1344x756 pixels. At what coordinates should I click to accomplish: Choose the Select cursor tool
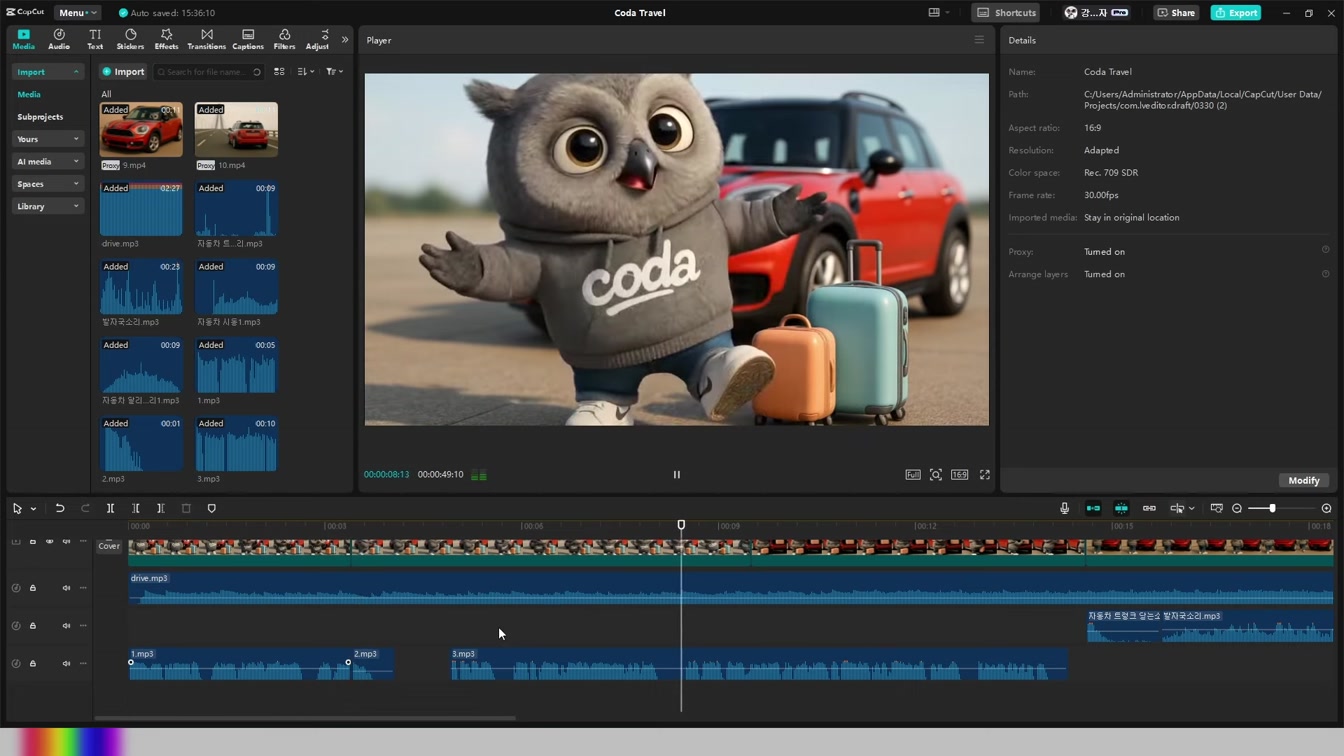pyautogui.click(x=17, y=508)
